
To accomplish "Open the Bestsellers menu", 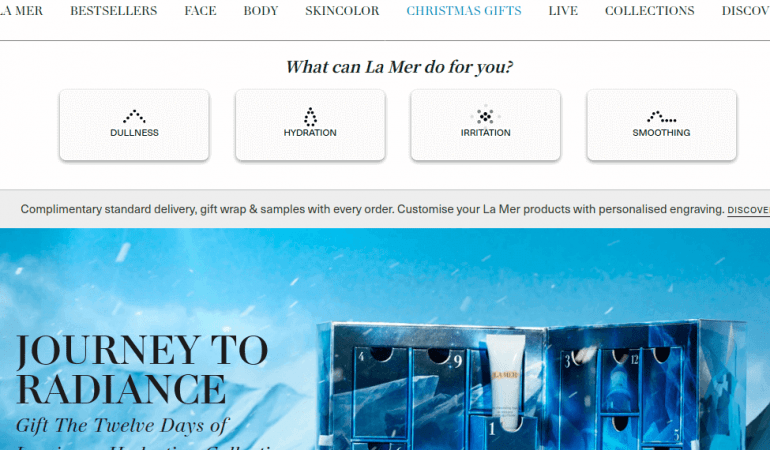I will click(113, 11).
